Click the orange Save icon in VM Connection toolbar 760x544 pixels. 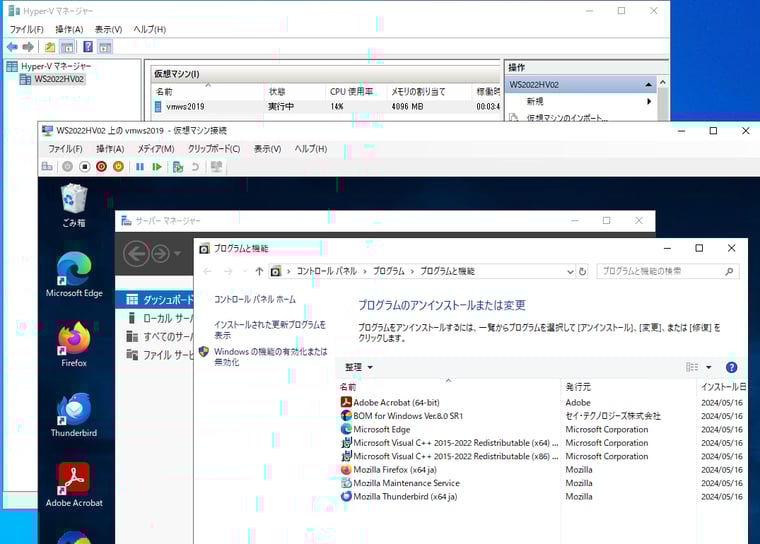pos(118,167)
